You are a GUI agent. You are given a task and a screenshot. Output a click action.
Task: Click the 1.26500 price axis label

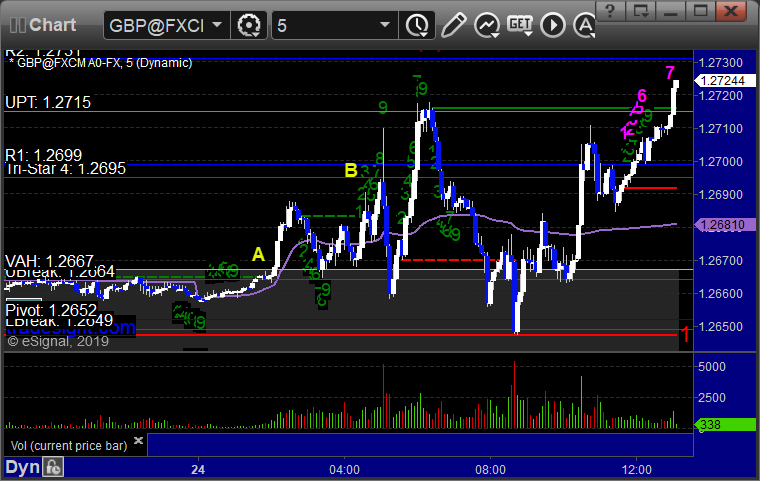[x=721, y=326]
